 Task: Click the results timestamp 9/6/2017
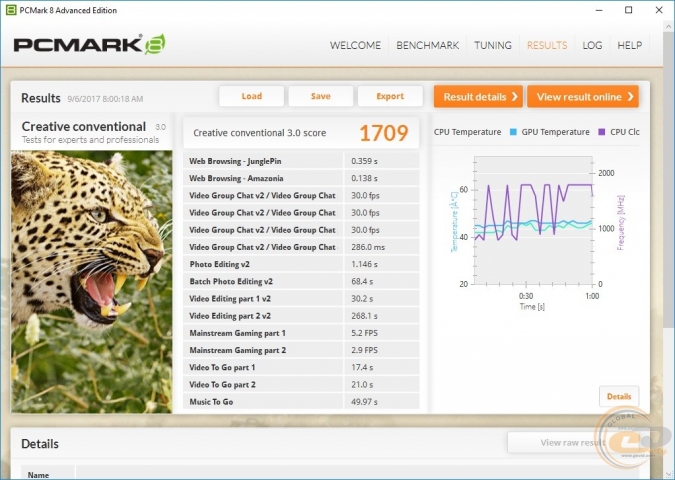pyautogui.click(x=105, y=99)
